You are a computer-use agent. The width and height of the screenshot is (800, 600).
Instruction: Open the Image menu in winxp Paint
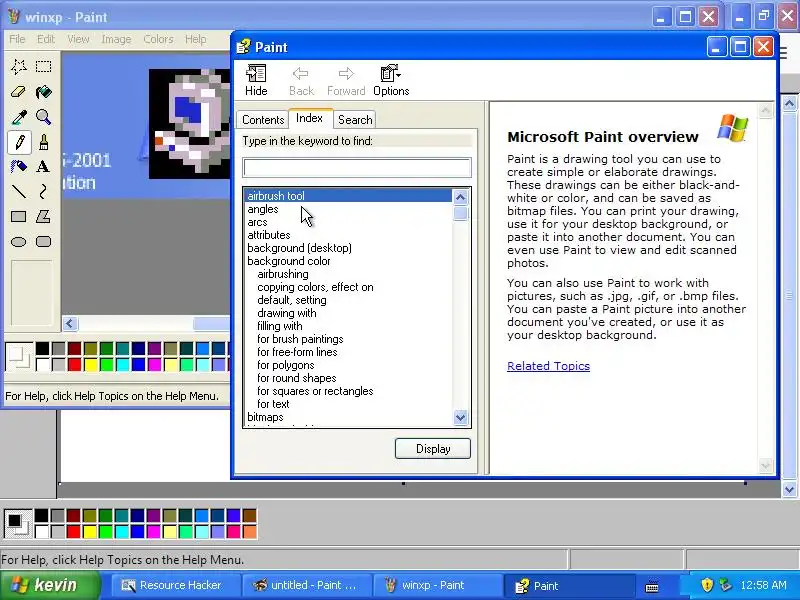click(x=116, y=39)
